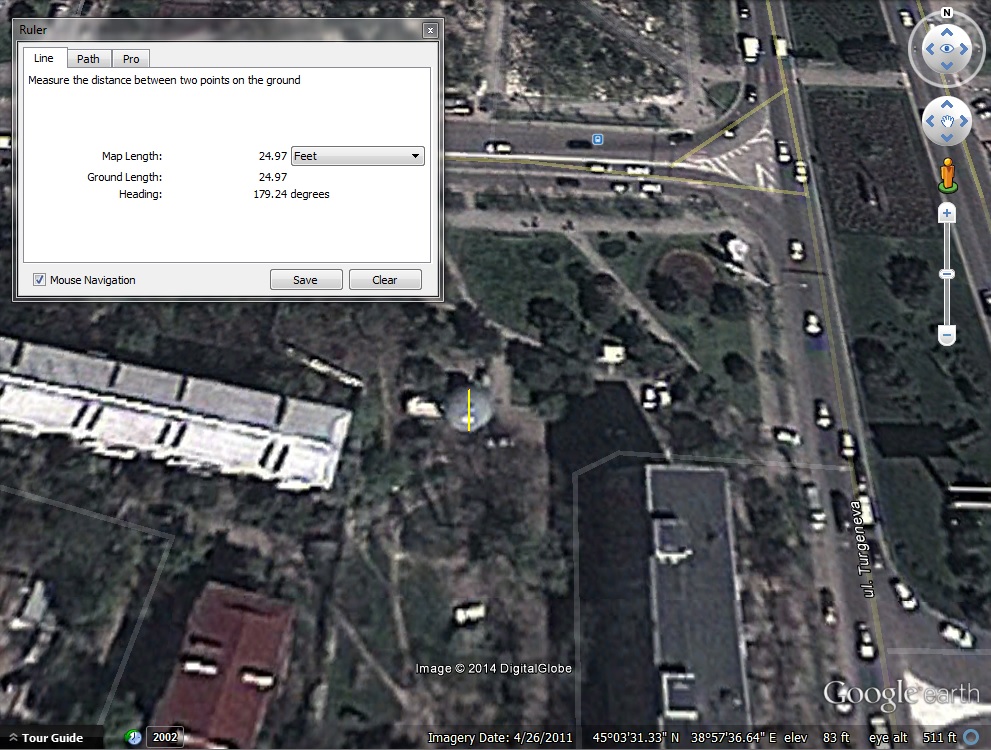
Task: Click the zoom slider handle
Action: (947, 274)
